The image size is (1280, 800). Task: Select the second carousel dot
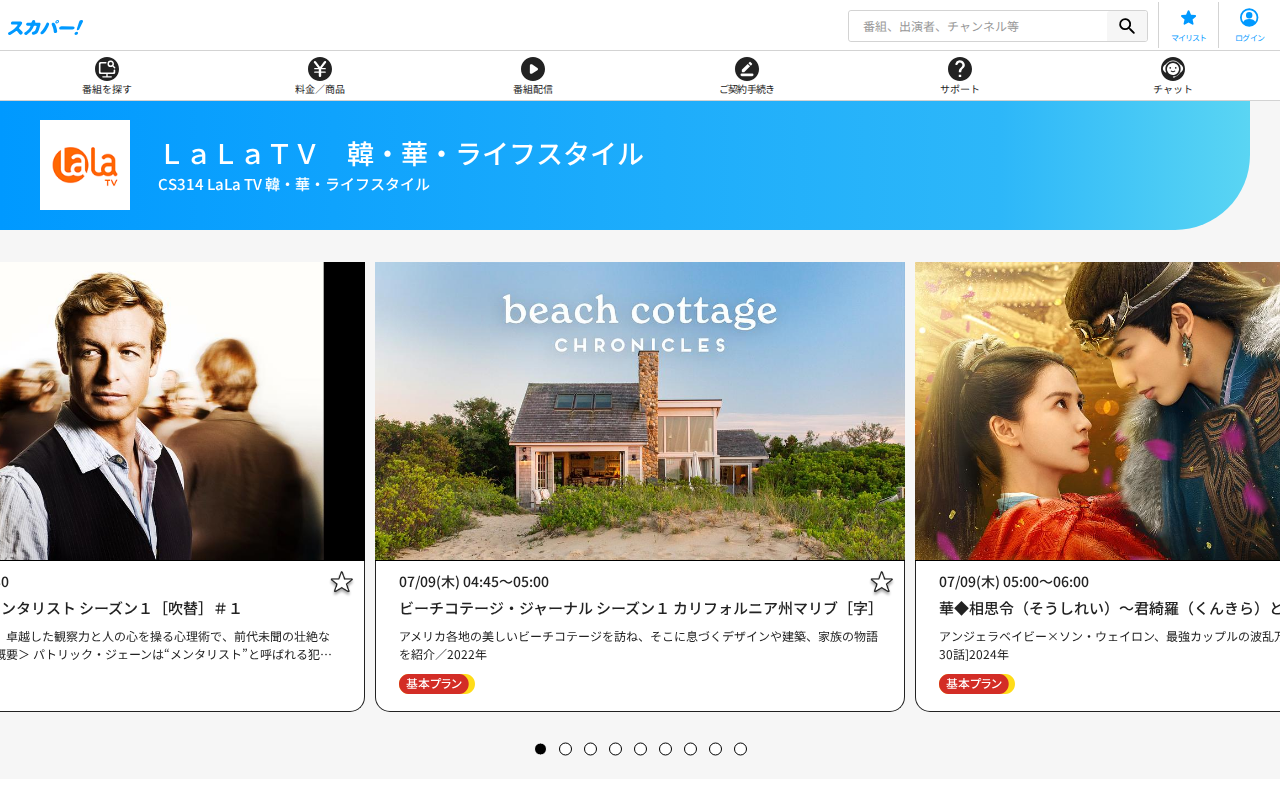[565, 749]
